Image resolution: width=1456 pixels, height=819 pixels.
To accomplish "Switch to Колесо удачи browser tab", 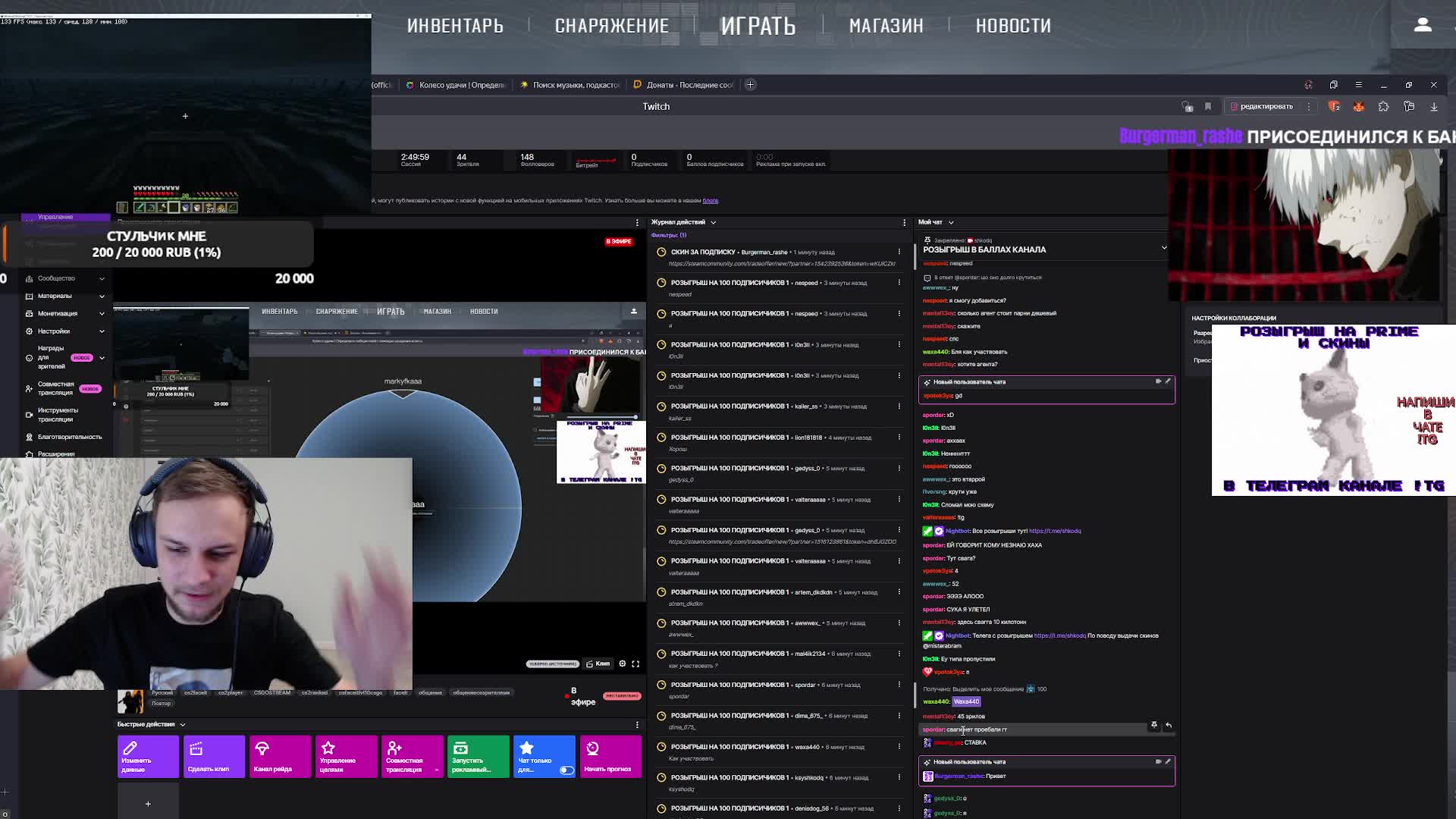I will pyautogui.click(x=455, y=85).
